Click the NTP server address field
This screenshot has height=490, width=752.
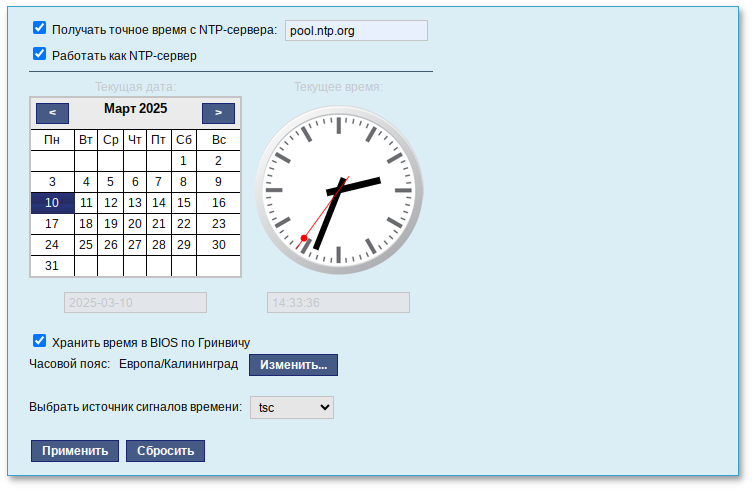[x=356, y=31]
